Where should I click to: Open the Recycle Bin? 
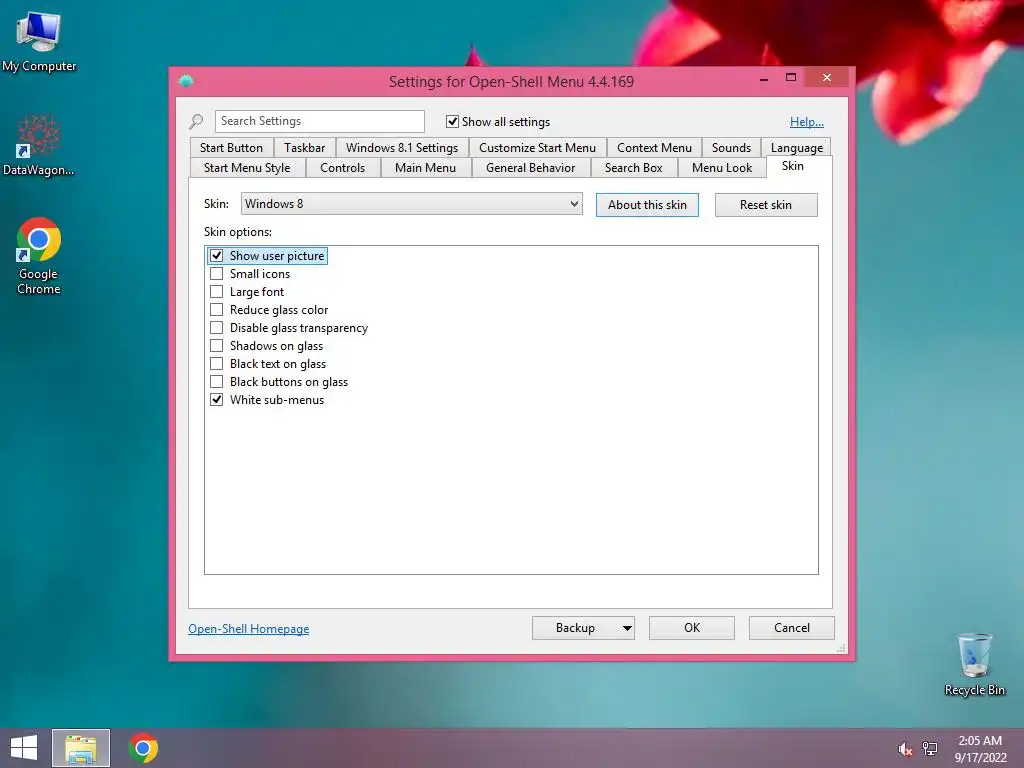pyautogui.click(x=974, y=664)
